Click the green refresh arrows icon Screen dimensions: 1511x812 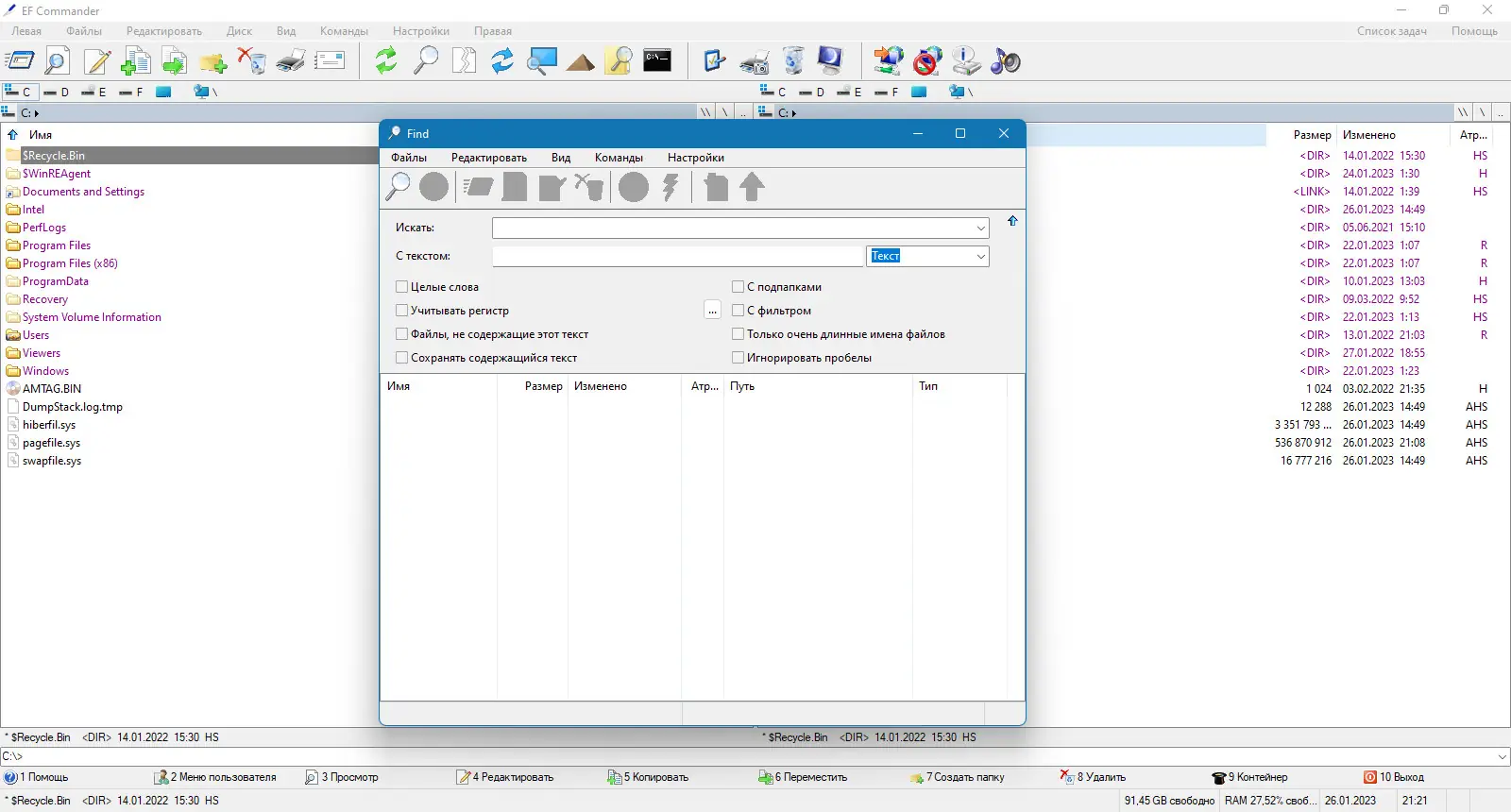(x=386, y=61)
